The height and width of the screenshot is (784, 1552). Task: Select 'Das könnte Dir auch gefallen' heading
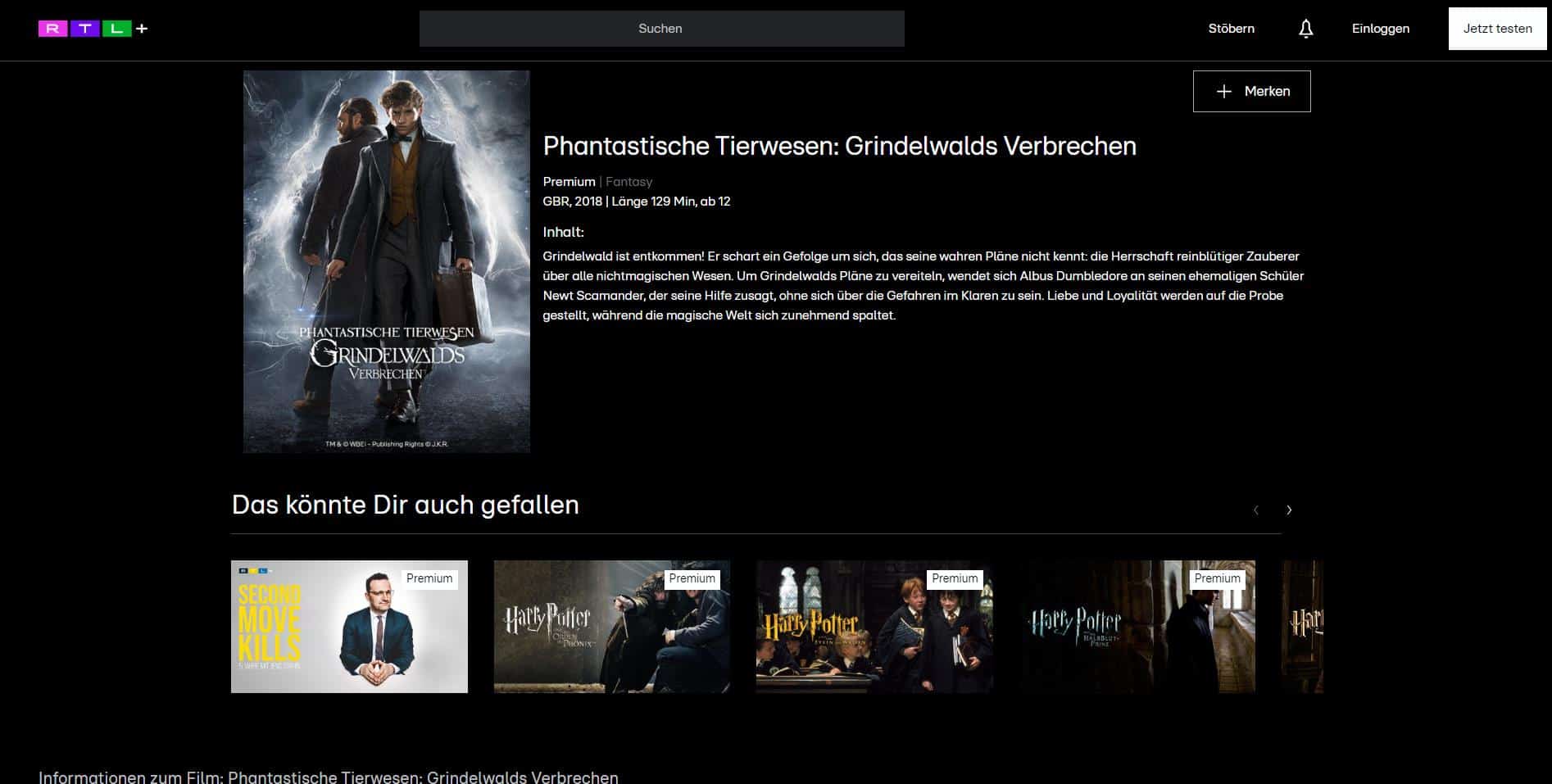(406, 505)
